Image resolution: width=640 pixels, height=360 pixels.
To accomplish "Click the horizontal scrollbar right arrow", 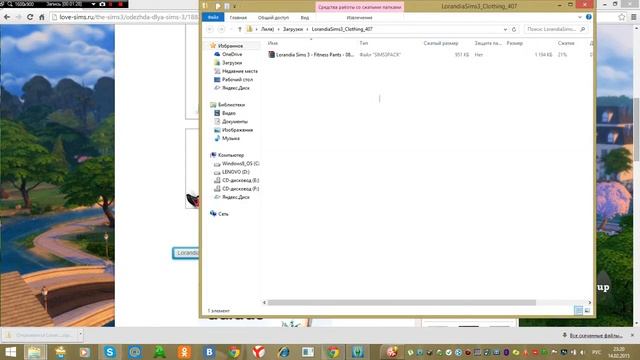I will (x=589, y=302).
